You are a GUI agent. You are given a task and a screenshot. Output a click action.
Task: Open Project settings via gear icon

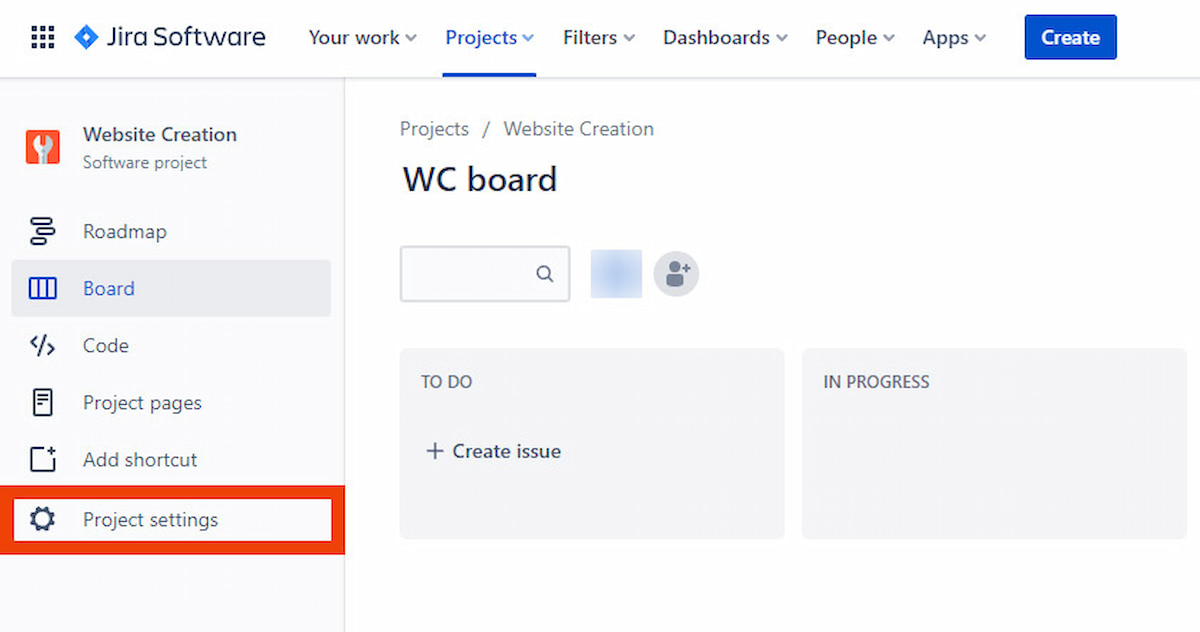44,519
